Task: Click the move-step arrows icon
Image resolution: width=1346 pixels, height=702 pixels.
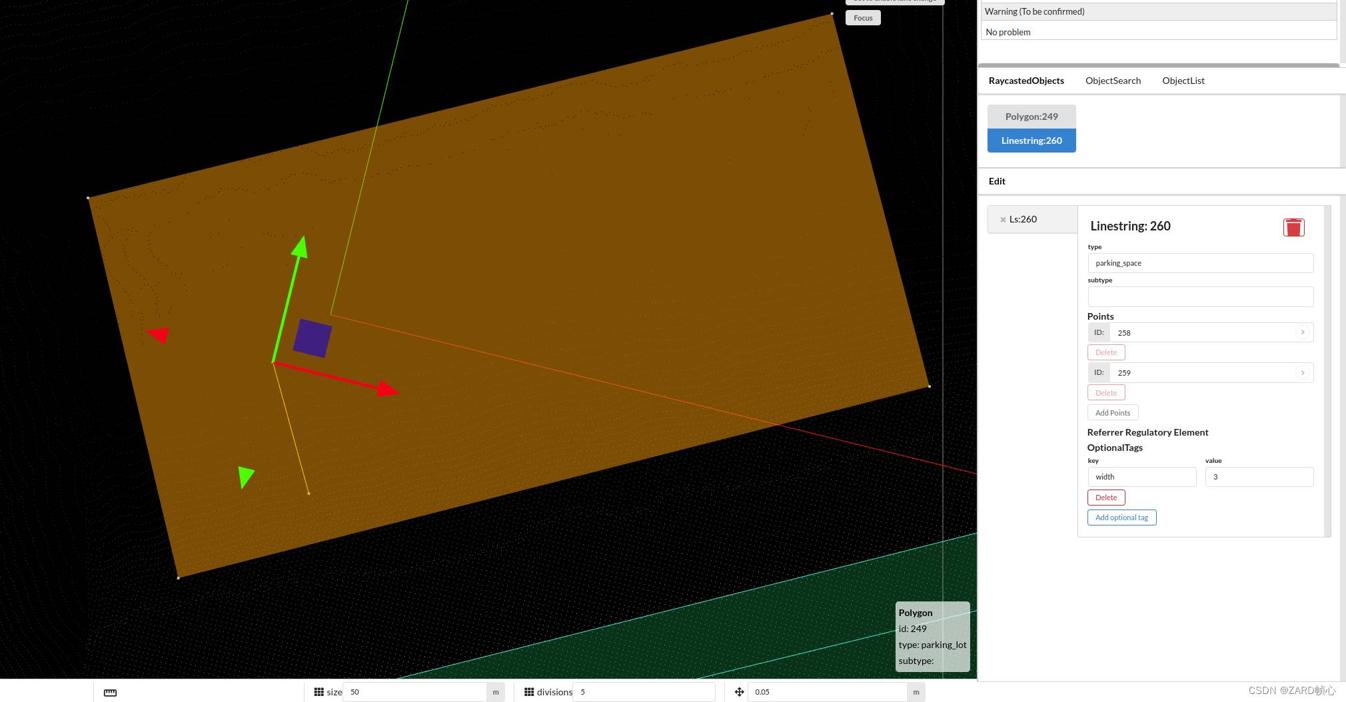Action: tap(739, 692)
